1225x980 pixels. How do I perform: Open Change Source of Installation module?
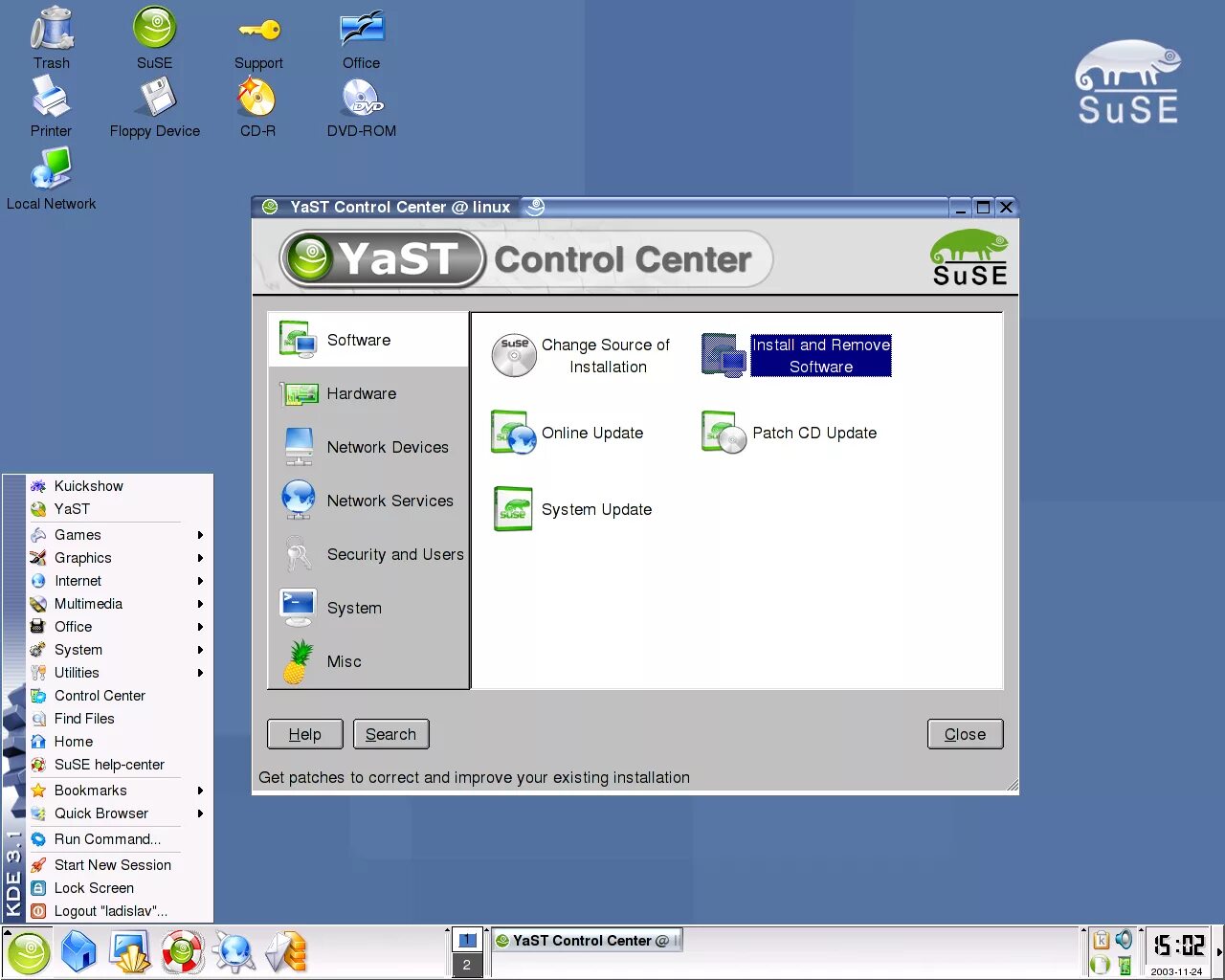(582, 356)
